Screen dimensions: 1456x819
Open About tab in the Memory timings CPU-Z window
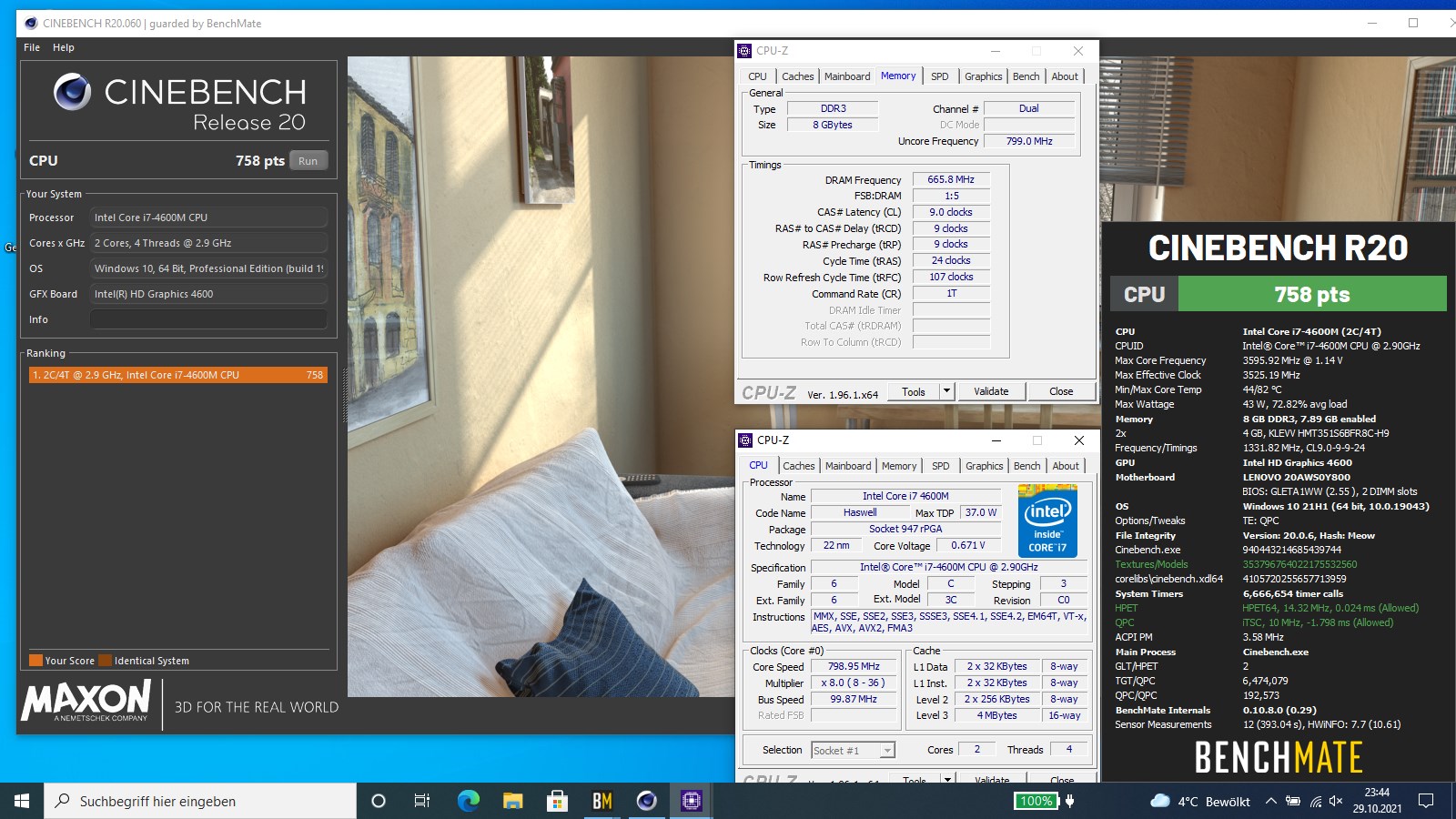point(1065,76)
